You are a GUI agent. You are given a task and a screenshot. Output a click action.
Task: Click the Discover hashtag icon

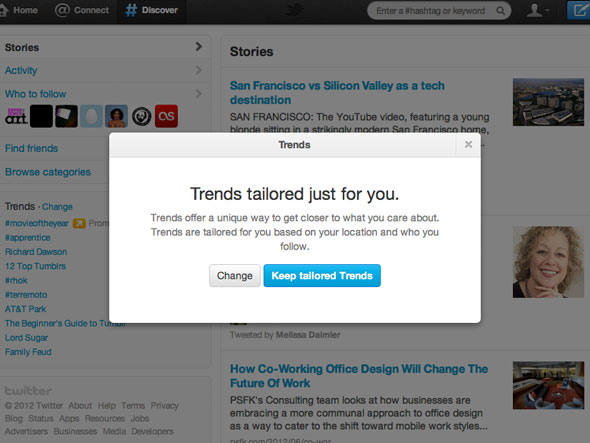click(x=131, y=10)
